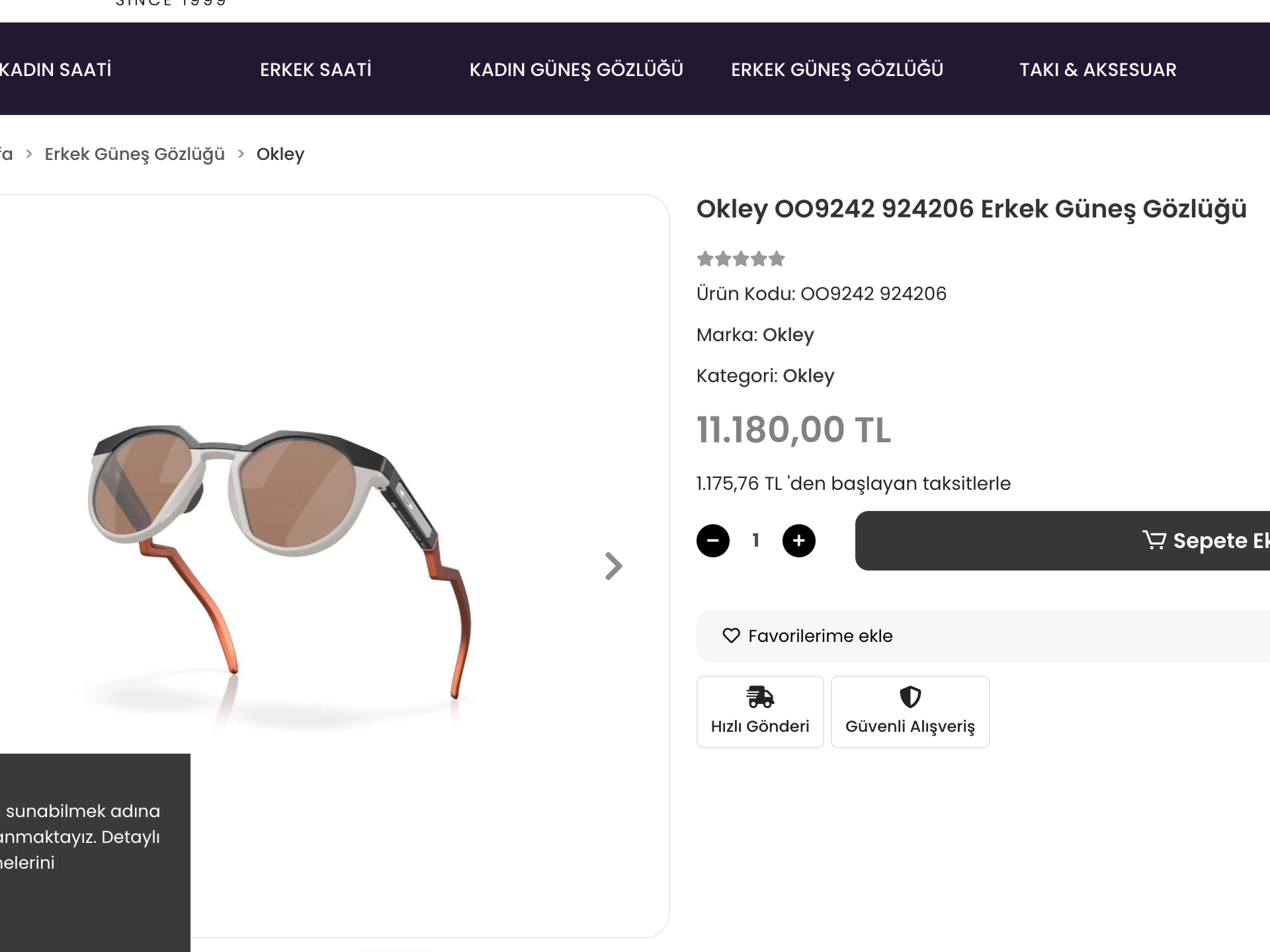Screen dimensions: 1270x952
Task: Click the fast delivery truck icon
Action: click(760, 696)
